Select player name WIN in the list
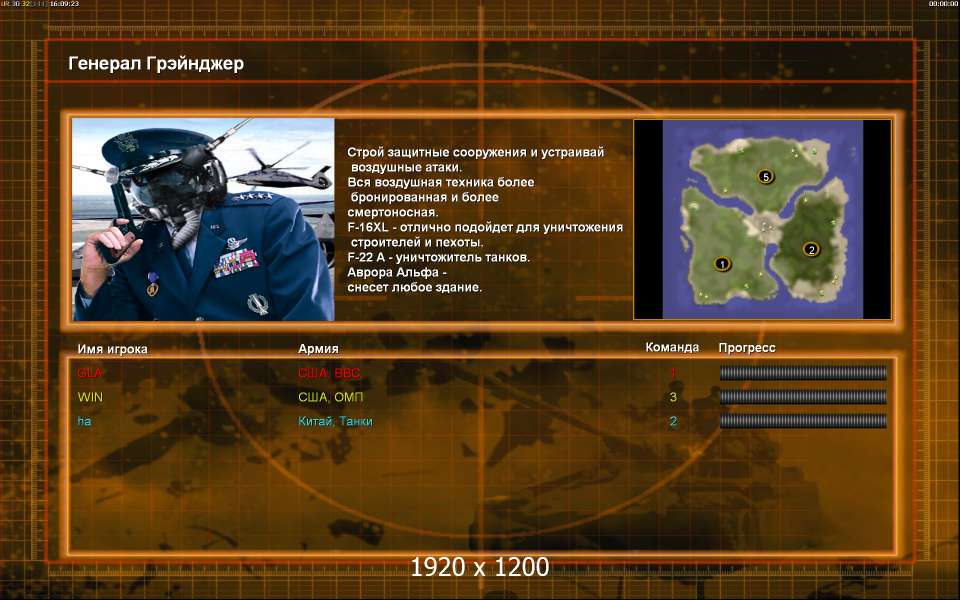The width and height of the screenshot is (960, 600). 90,397
